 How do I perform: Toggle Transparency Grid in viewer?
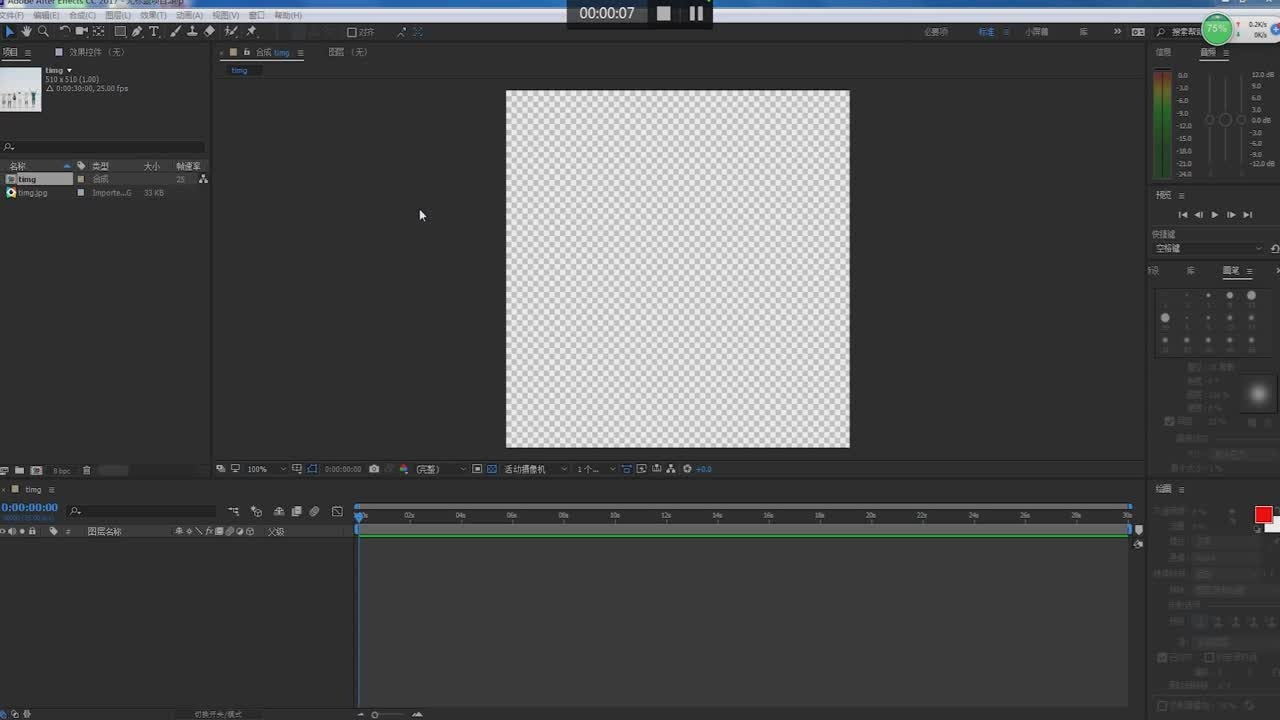coord(492,469)
